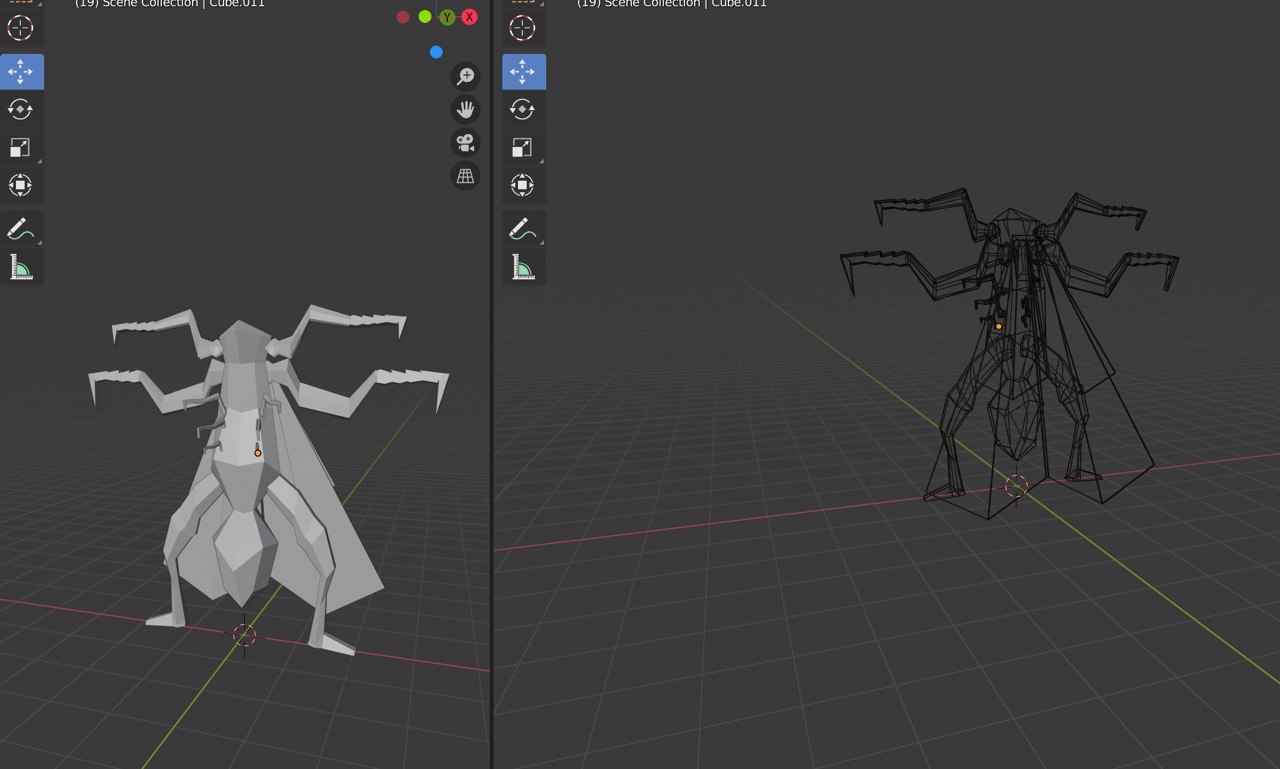
Task: Select the Scale tool in left viewport
Action: tap(21, 147)
